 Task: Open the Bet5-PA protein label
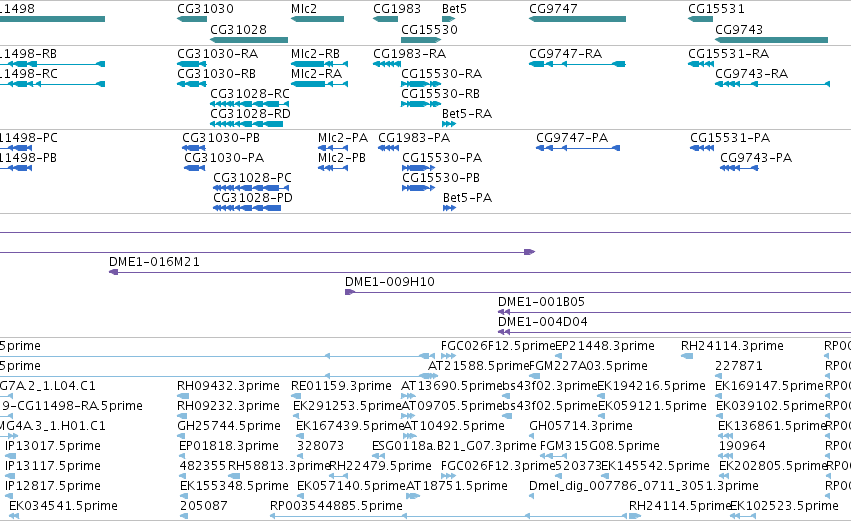468,198
